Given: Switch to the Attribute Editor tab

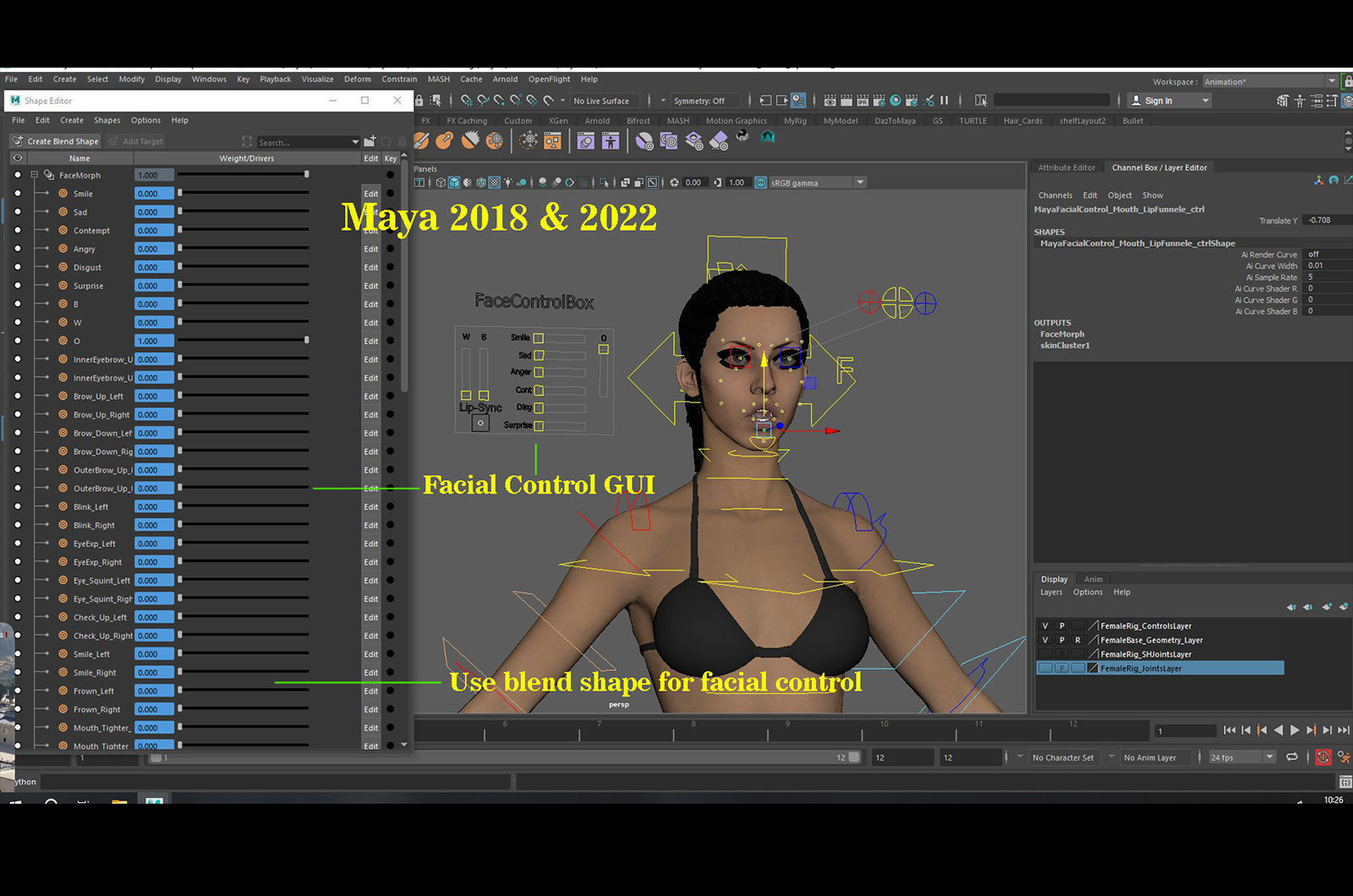Looking at the screenshot, I should 1066,167.
